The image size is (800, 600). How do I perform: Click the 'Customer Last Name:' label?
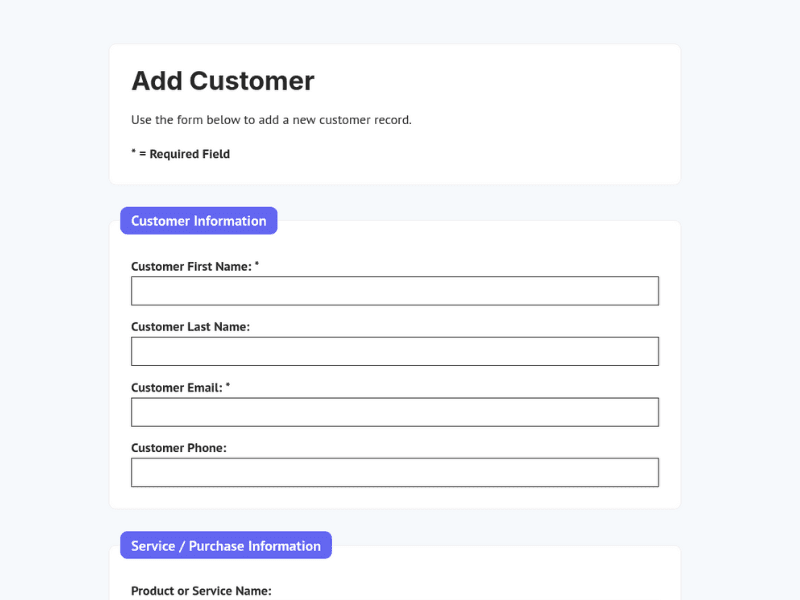(x=190, y=327)
